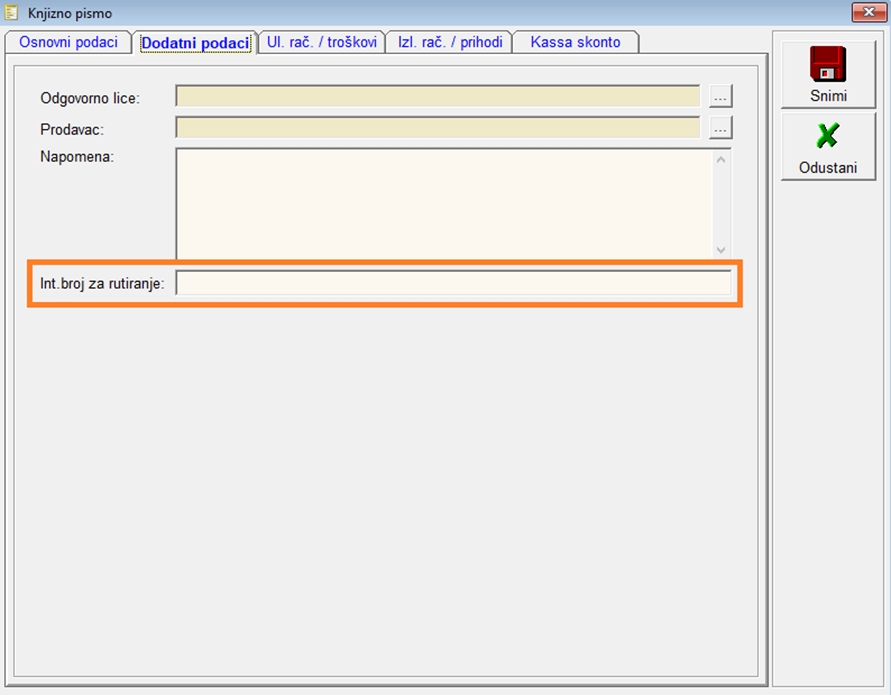This screenshot has height=695, width=891.
Task: Click the Snimi floppy disk save icon
Action: [x=828, y=64]
